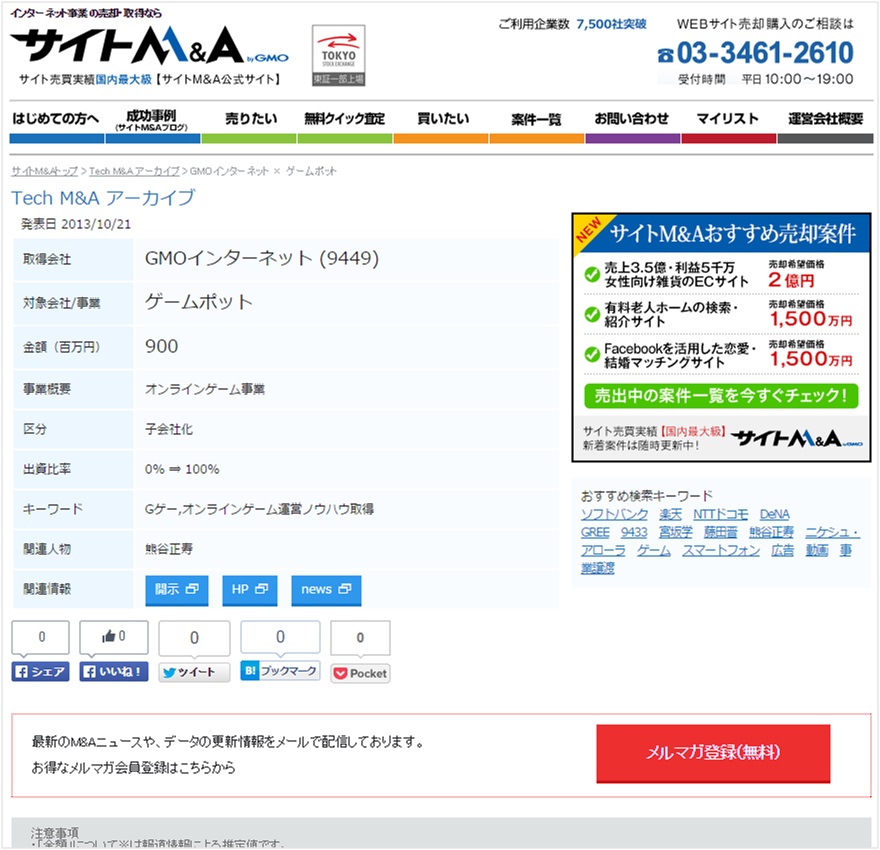Image resolution: width=880 pixels, height=850 pixels.
Task: Click the DeNA keyword link
Action: [774, 514]
